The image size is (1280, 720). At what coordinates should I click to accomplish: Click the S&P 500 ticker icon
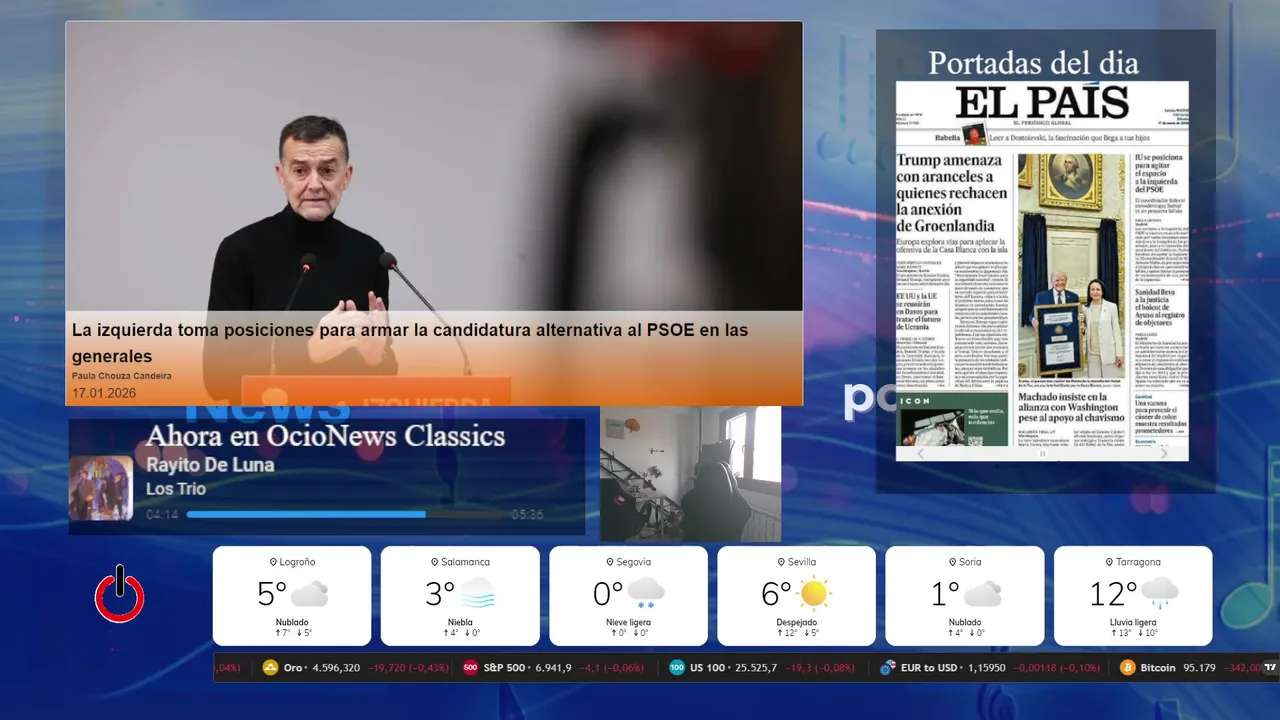pos(470,668)
